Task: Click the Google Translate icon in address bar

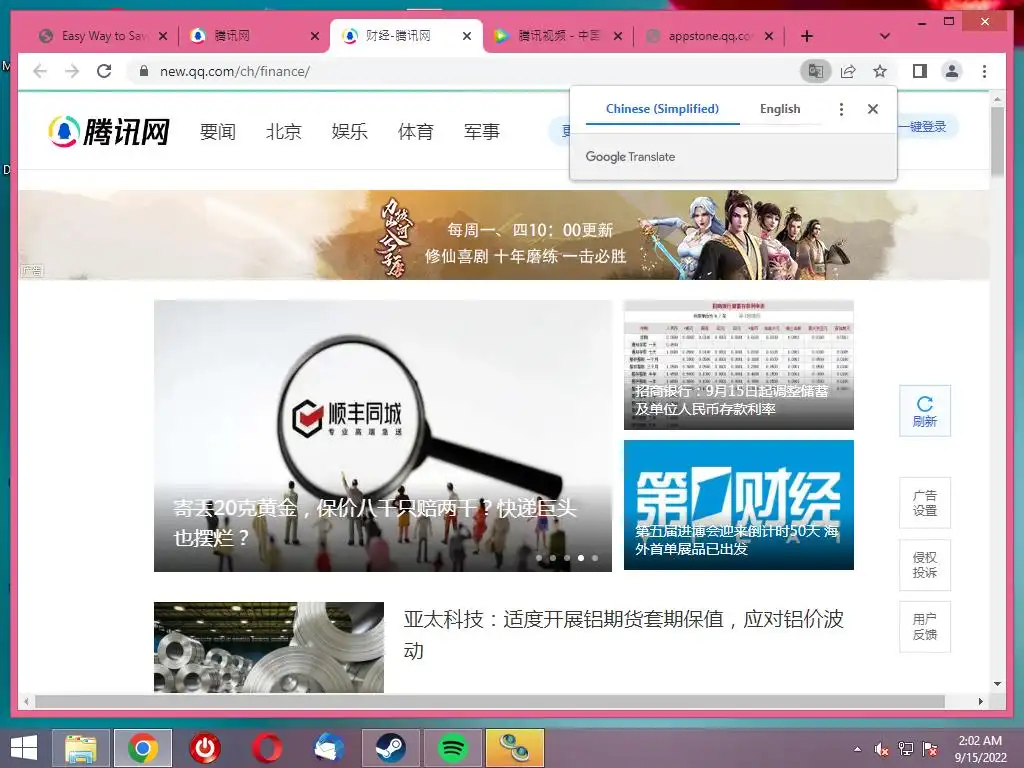Action: click(x=815, y=71)
